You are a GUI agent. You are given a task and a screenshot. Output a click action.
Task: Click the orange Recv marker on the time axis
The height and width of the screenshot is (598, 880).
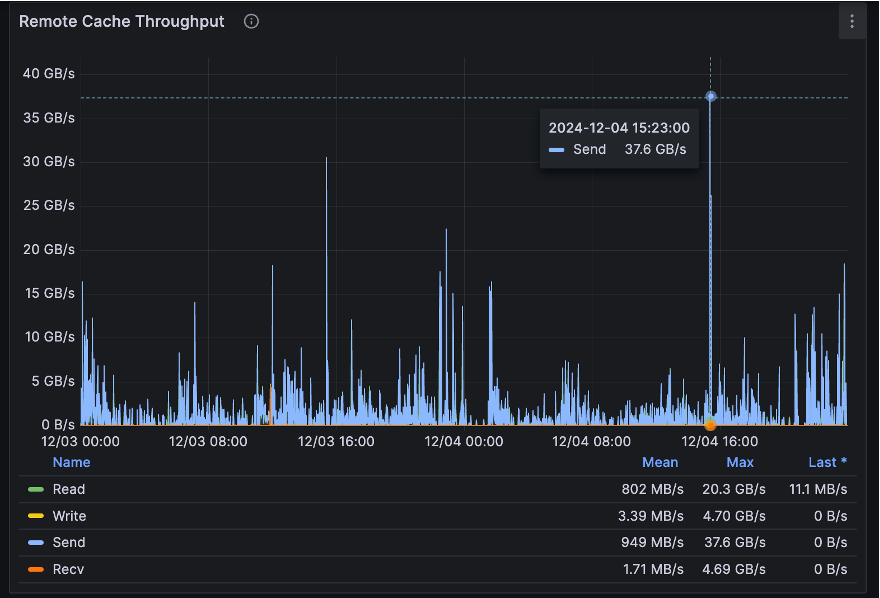coord(711,425)
